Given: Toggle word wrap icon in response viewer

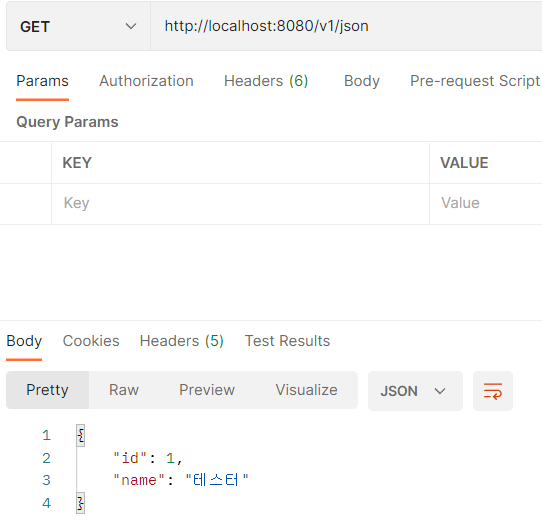Looking at the screenshot, I should click(493, 391).
